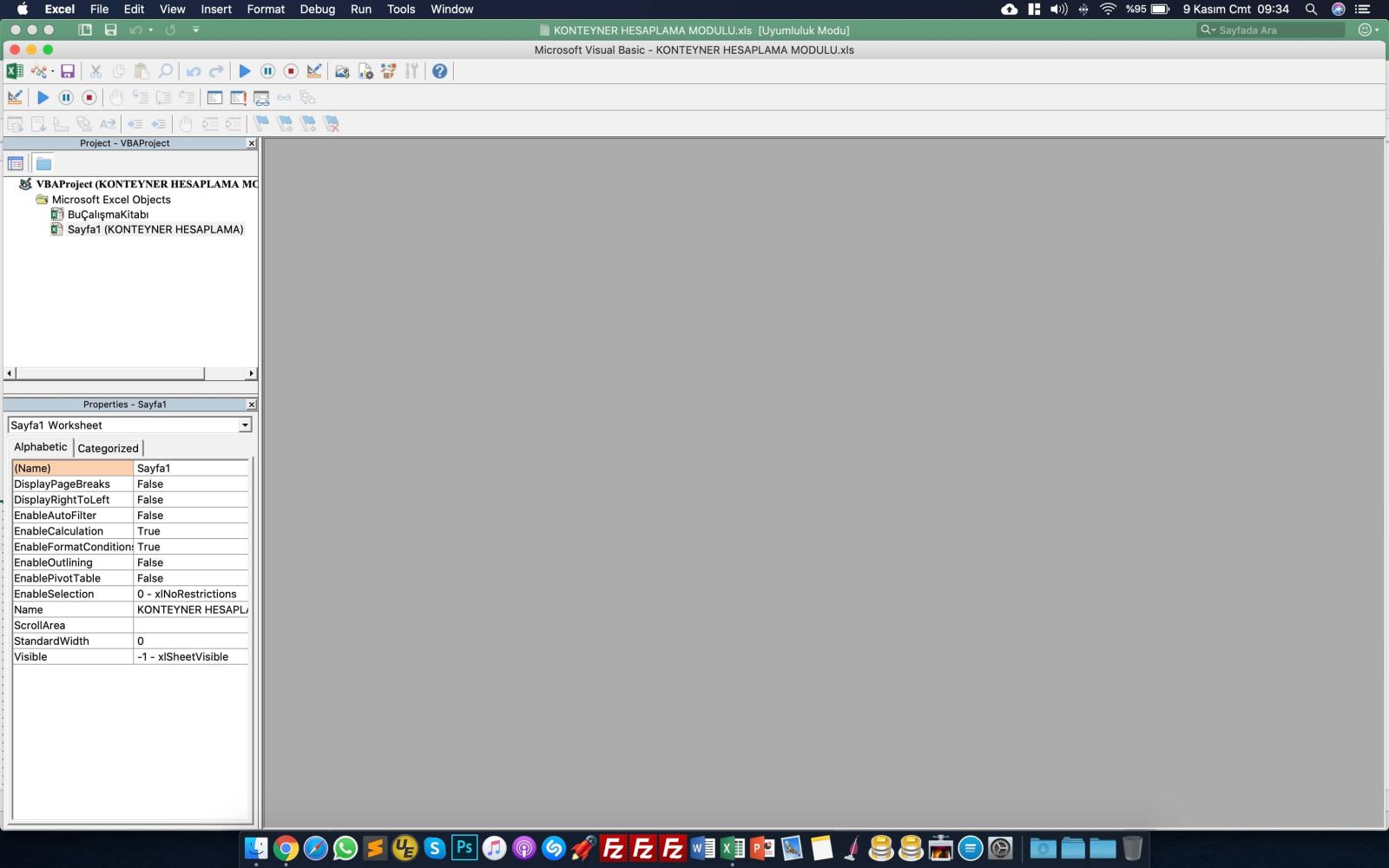Image resolution: width=1389 pixels, height=868 pixels.
Task: Click the Reset stop icon in the top toolbar
Action: [291, 71]
